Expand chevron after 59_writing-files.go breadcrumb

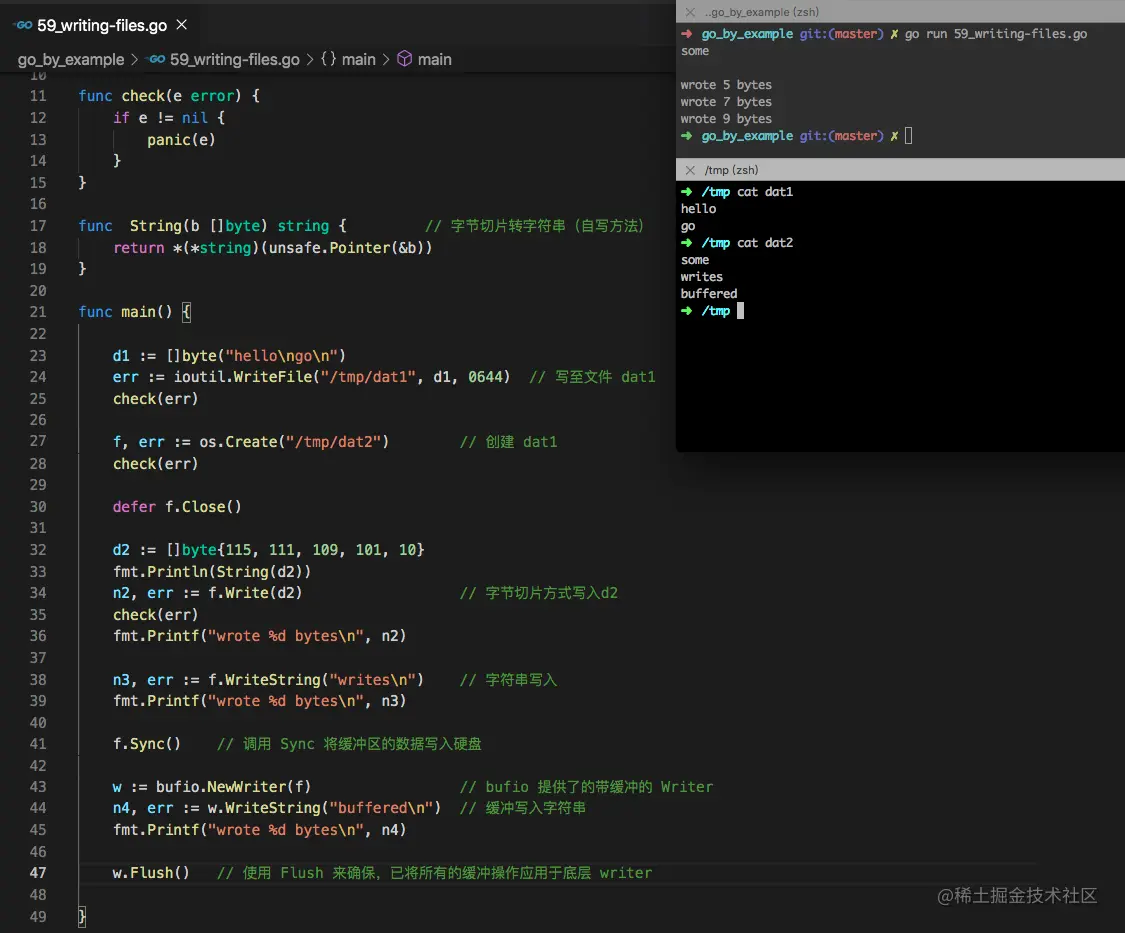click(x=310, y=60)
